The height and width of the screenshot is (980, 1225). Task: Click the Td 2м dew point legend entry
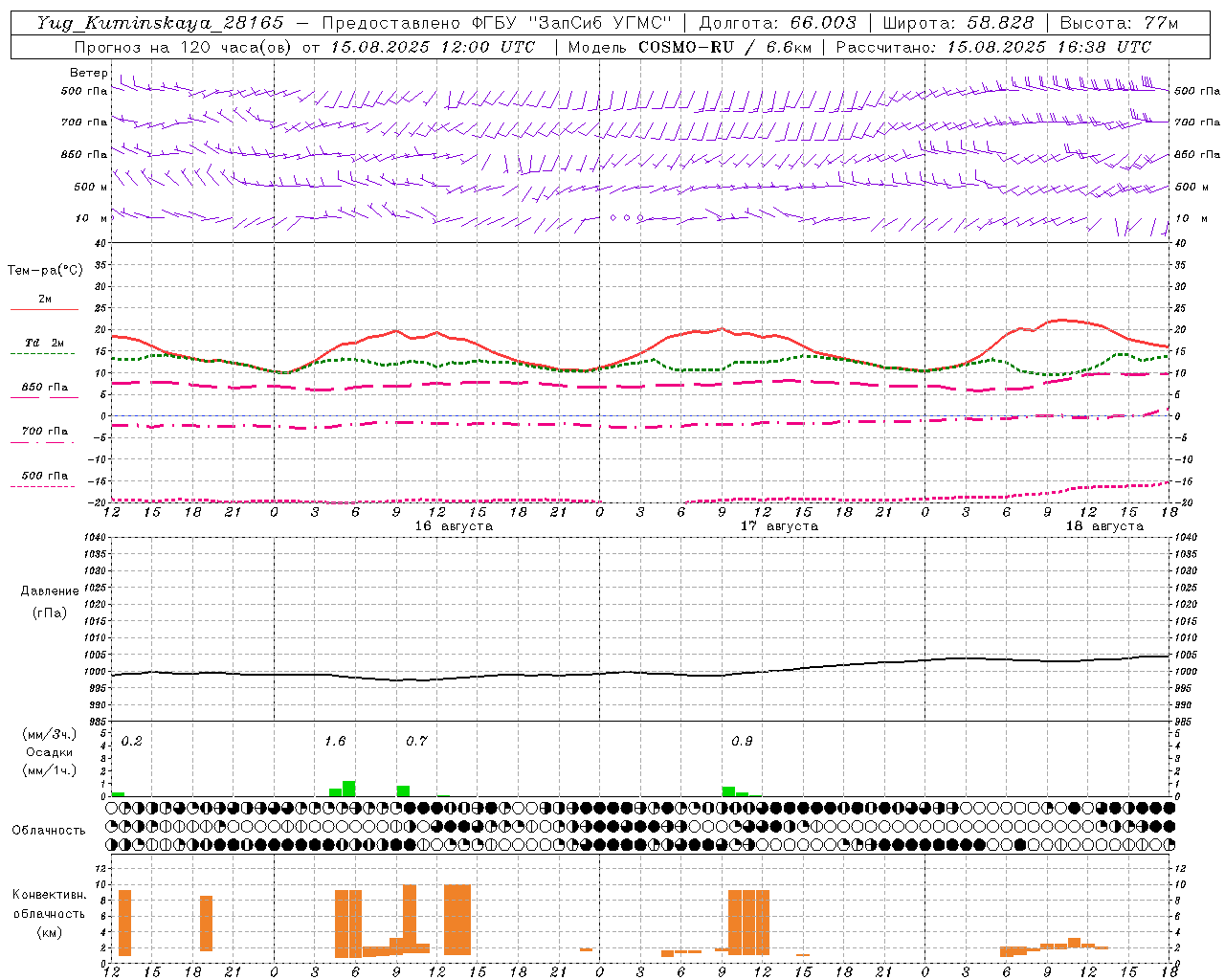point(45,343)
